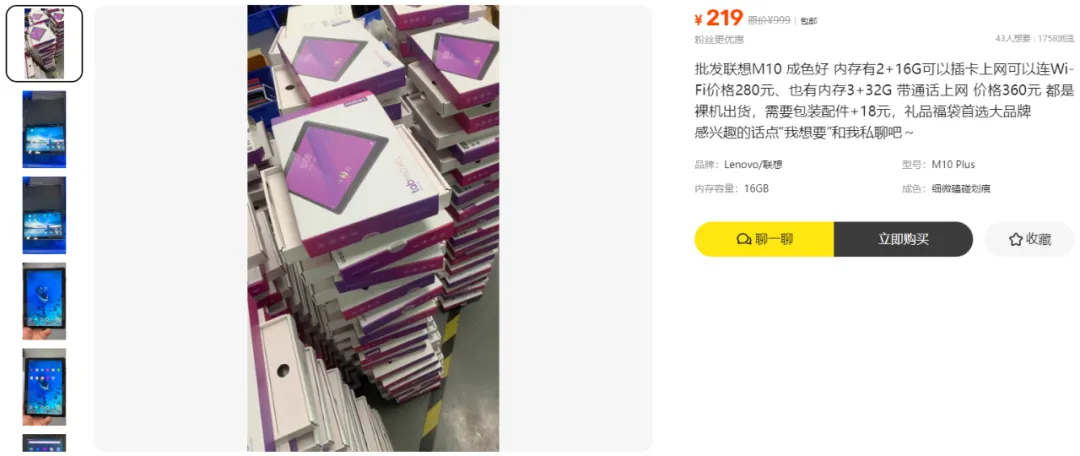Click the Lenovo/联想 brand value
Image resolution: width=1080 pixels, height=456 pixels.
pos(753,165)
